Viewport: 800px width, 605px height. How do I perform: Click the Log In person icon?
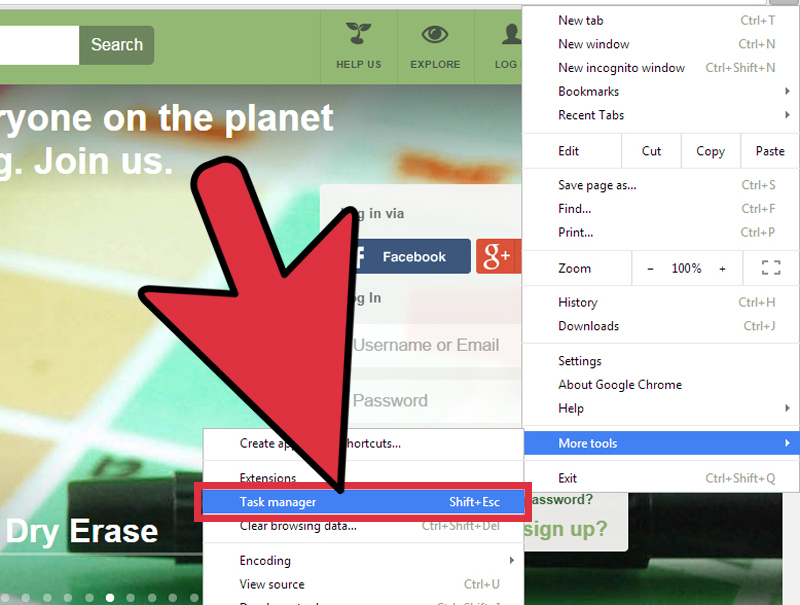511,35
